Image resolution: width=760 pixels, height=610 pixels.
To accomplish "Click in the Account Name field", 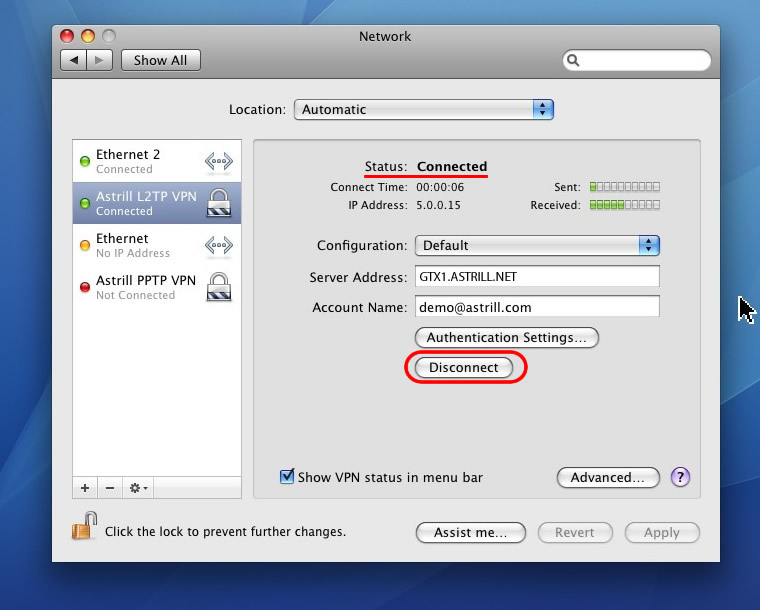I will [x=537, y=307].
